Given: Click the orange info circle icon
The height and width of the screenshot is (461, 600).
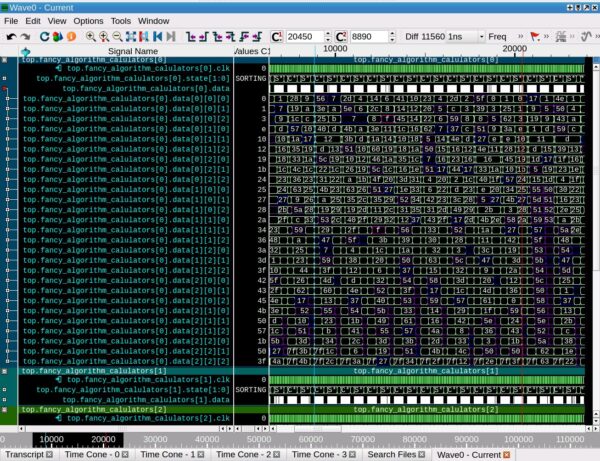Looking at the screenshot, I should [71, 37].
